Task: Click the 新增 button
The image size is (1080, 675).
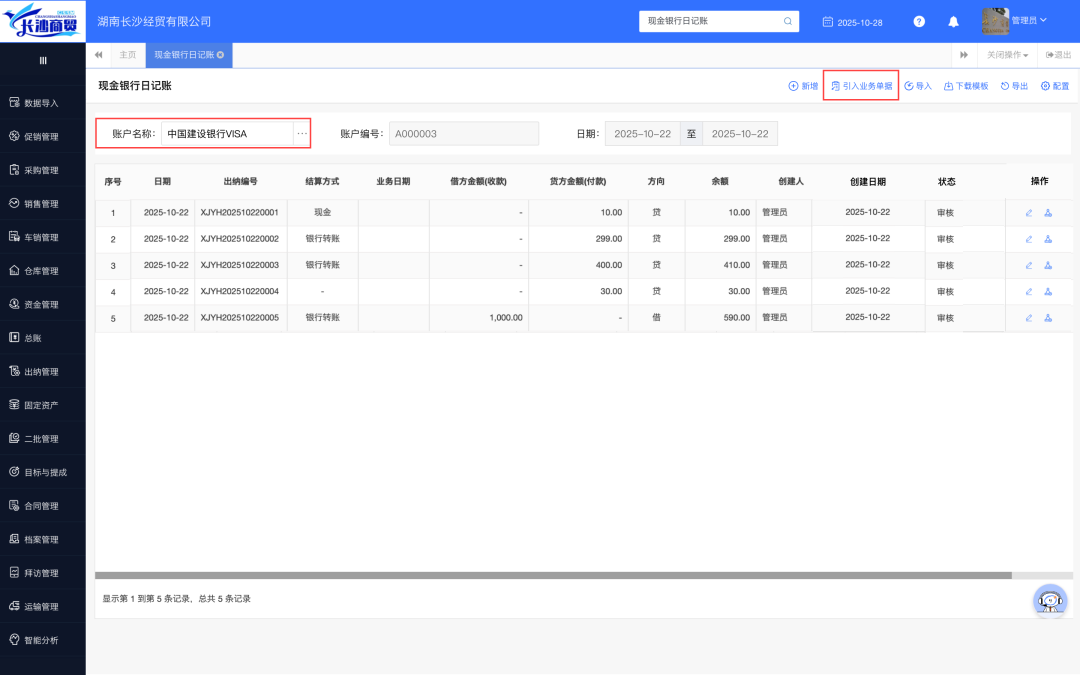Action: 803,86
